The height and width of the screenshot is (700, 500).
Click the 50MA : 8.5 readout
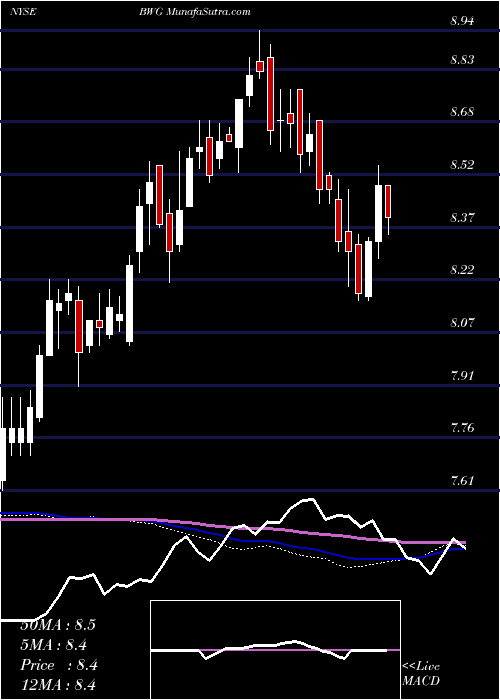pyautogui.click(x=58, y=625)
